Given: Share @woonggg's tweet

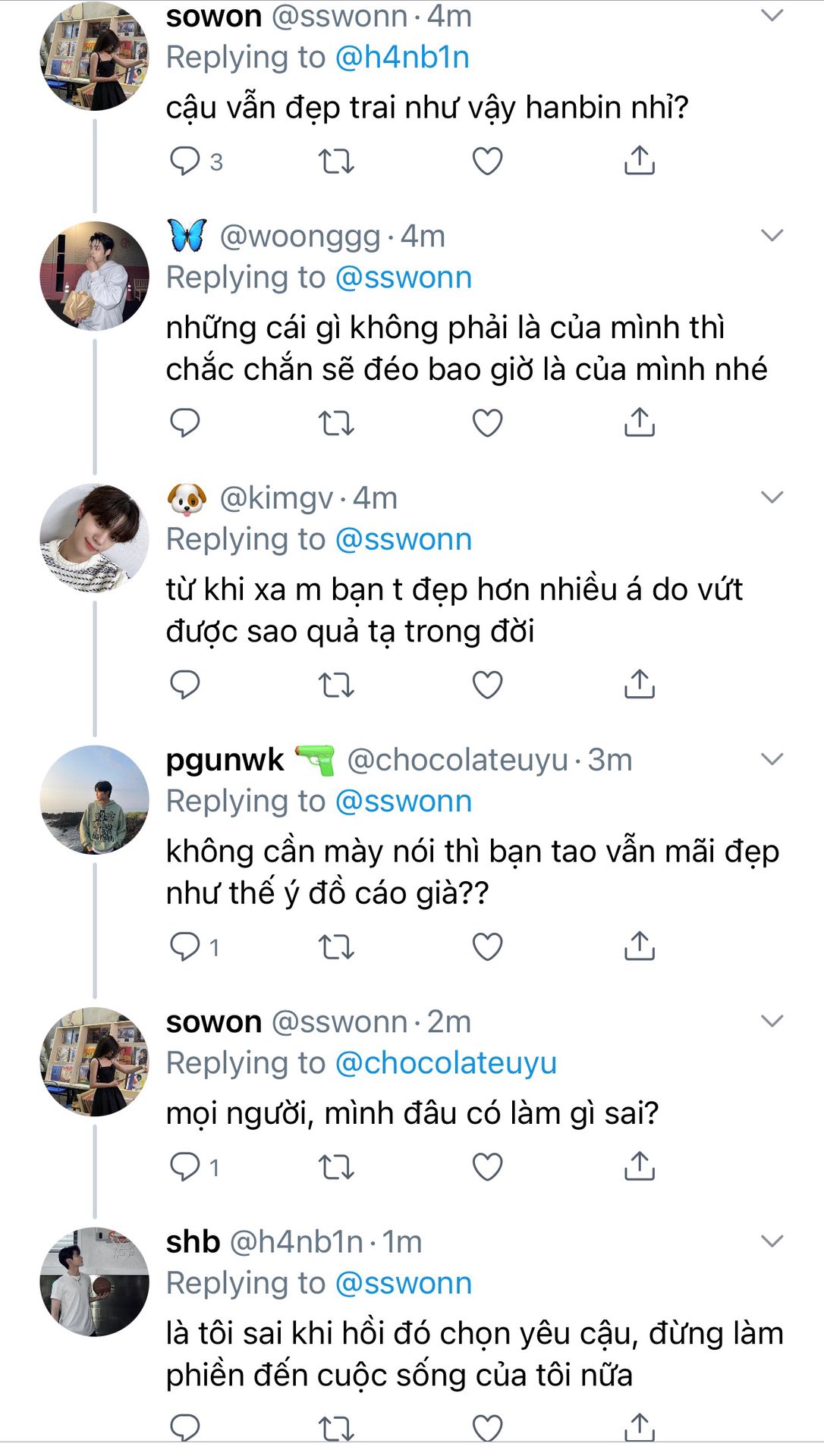Looking at the screenshot, I should click(x=639, y=422).
